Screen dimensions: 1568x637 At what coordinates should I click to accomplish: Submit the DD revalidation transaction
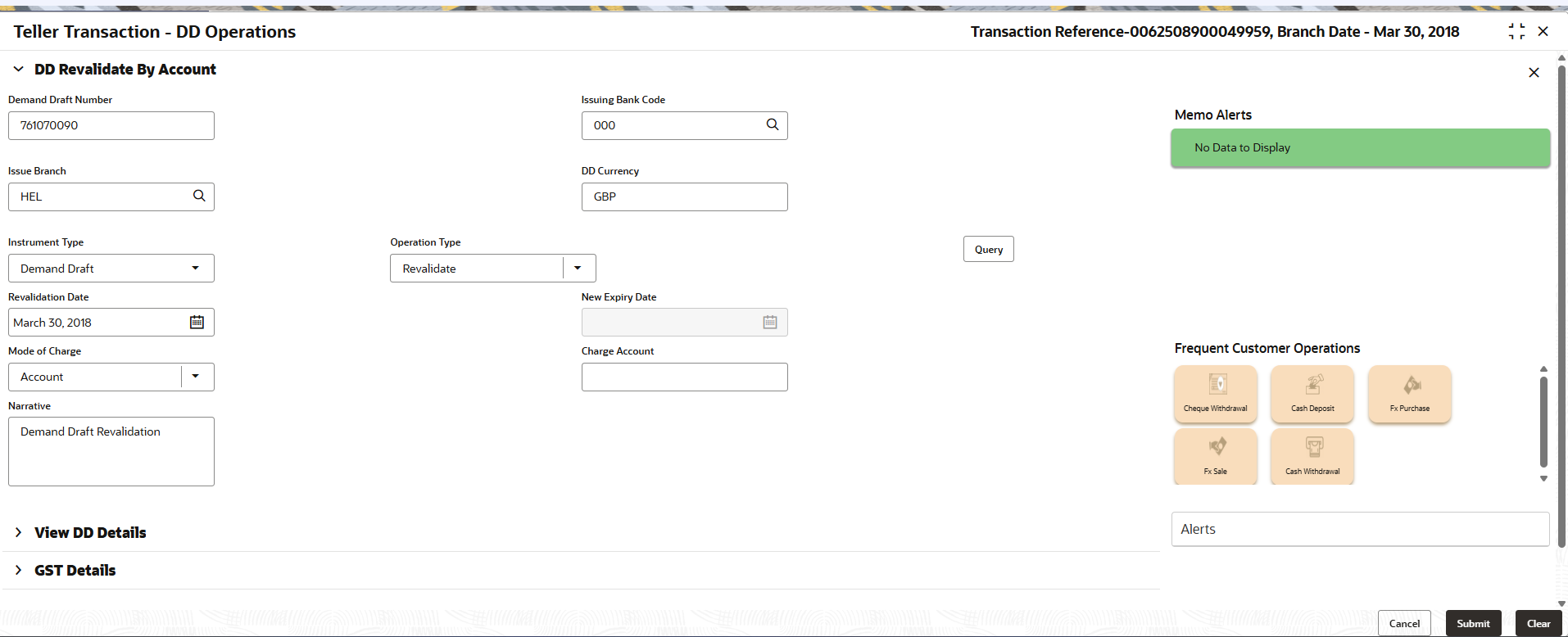(1473, 623)
